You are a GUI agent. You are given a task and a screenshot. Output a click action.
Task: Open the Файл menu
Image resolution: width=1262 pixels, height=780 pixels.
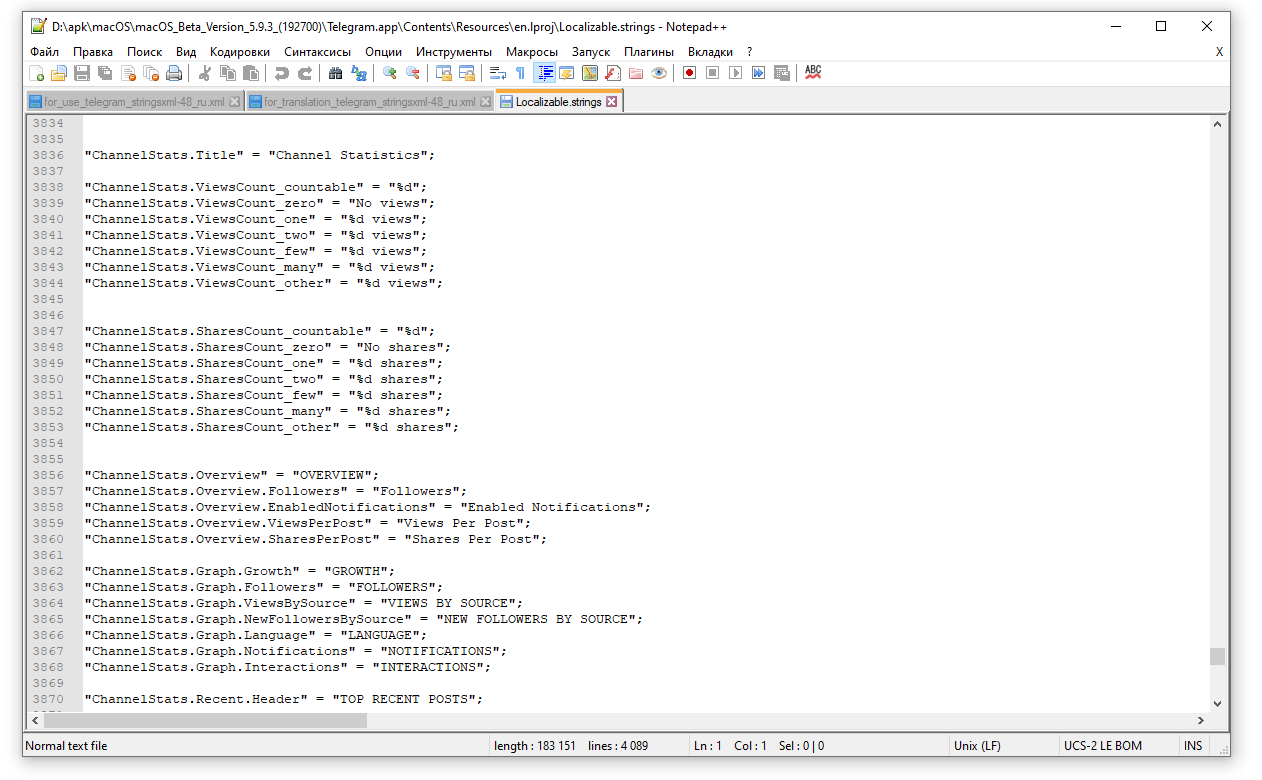(x=45, y=52)
